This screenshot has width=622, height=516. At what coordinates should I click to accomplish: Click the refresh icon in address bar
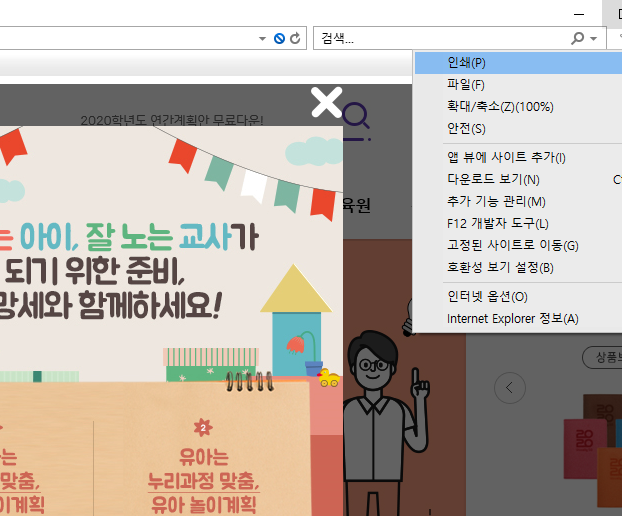pyautogui.click(x=295, y=38)
